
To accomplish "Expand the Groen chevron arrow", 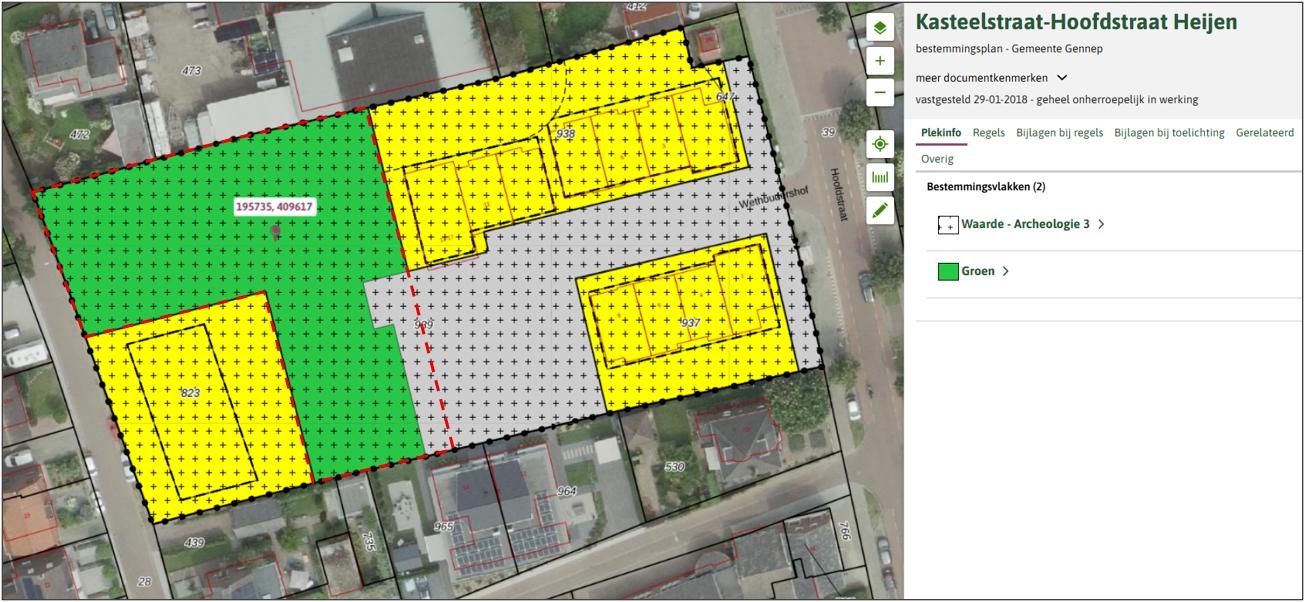I will tap(1005, 271).
